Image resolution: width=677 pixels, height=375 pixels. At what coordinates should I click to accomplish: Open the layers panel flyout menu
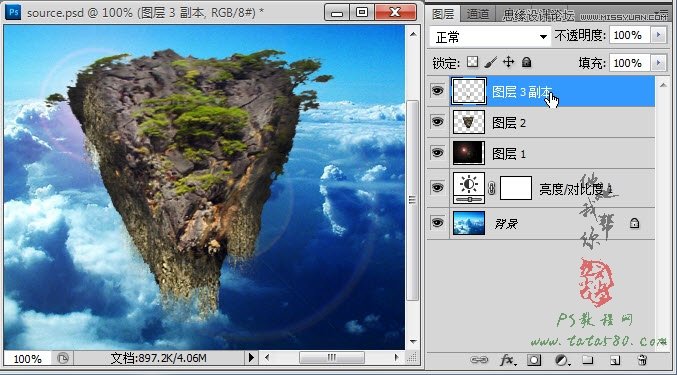pyautogui.click(x=662, y=13)
